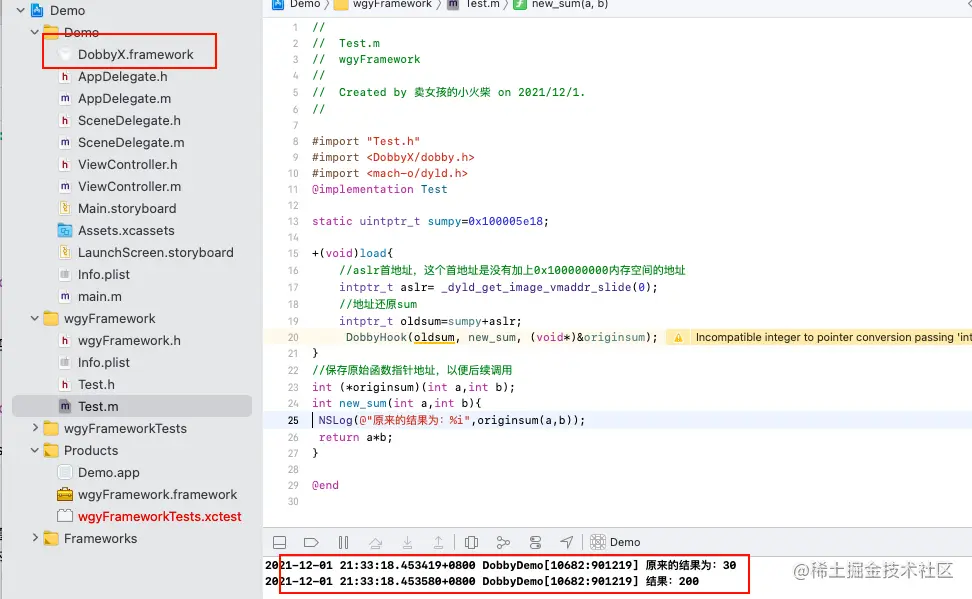Click the @end line in editor
972x599 pixels.
[x=325, y=486]
